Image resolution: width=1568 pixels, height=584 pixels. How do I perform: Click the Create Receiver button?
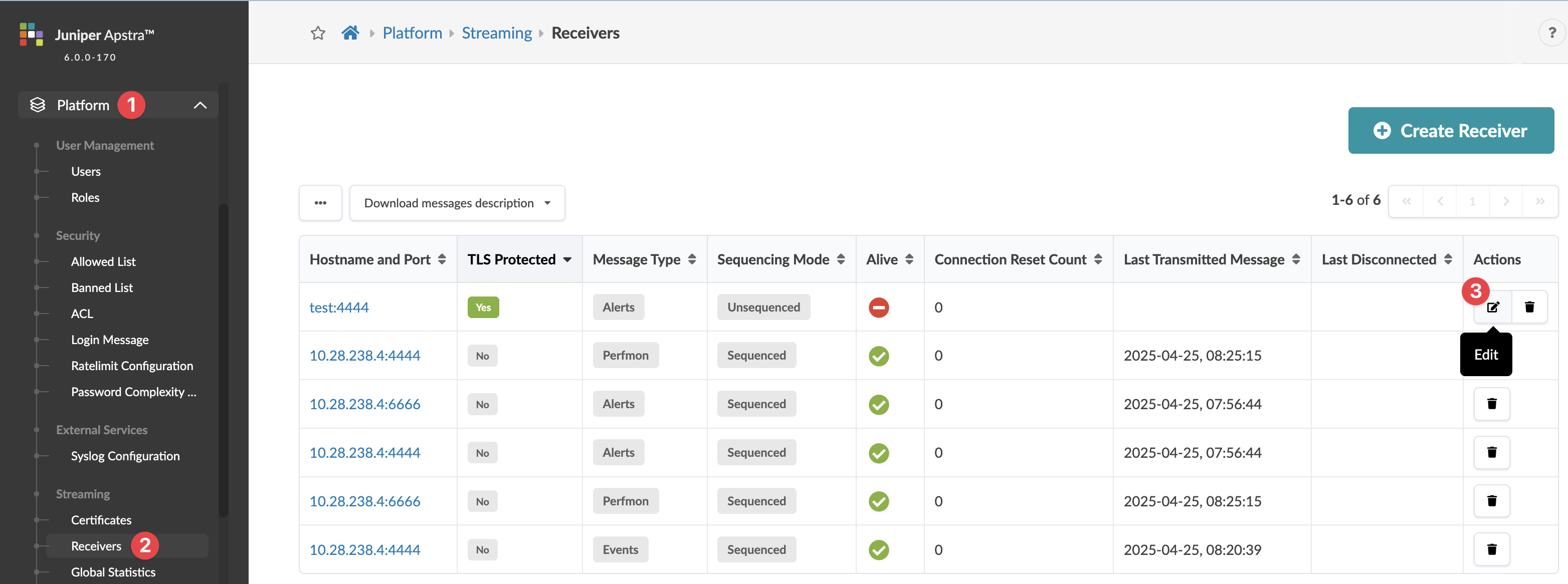[x=1451, y=131]
